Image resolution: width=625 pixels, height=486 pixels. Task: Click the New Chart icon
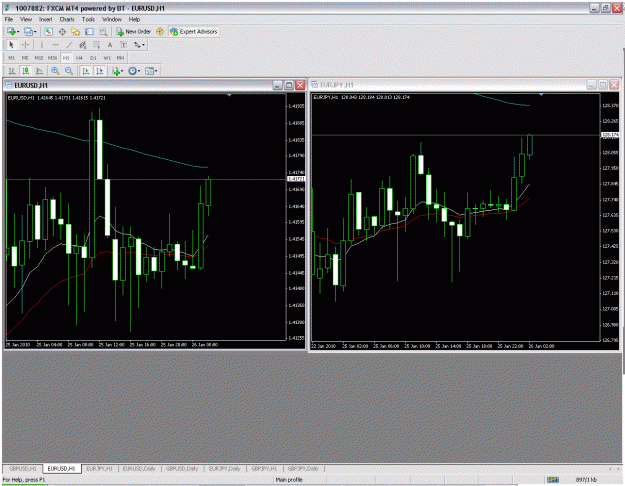pos(10,31)
